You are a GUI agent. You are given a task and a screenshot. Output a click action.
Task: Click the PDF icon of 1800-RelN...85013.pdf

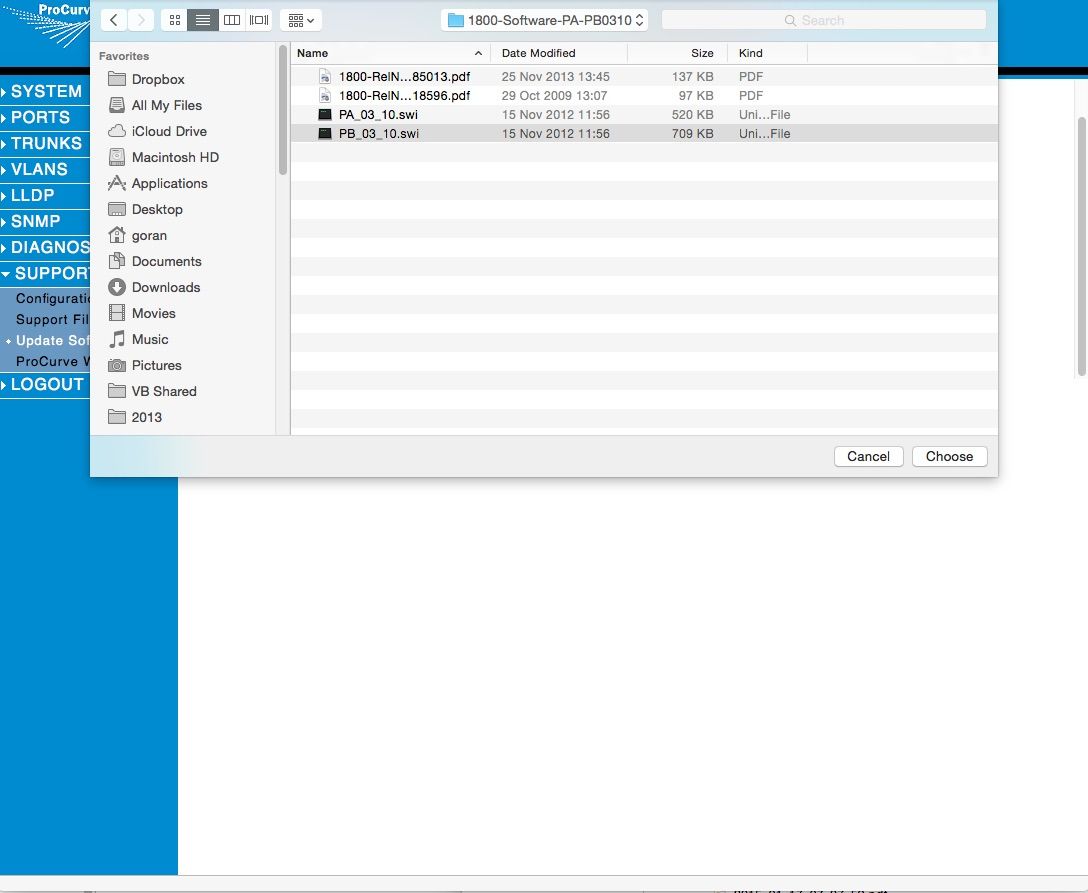click(325, 76)
